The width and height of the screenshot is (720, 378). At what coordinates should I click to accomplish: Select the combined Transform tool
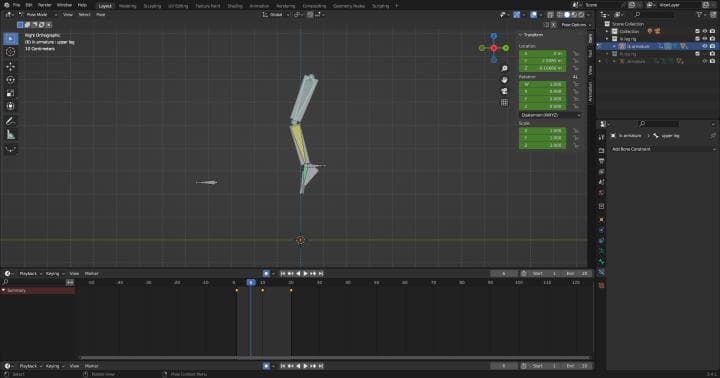pyautogui.click(x=10, y=106)
